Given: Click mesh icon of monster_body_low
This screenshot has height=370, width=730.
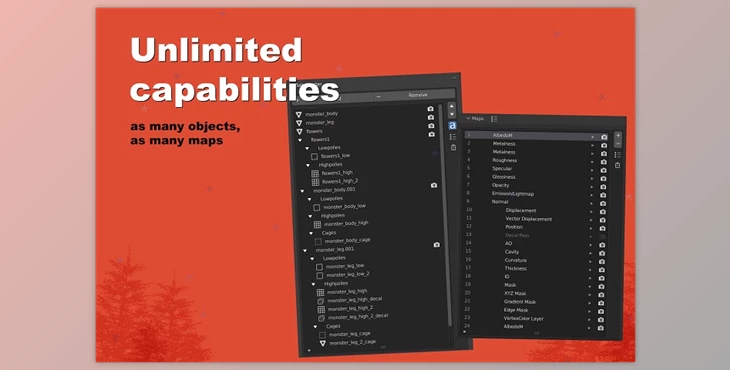Looking at the screenshot, I should [317, 208].
